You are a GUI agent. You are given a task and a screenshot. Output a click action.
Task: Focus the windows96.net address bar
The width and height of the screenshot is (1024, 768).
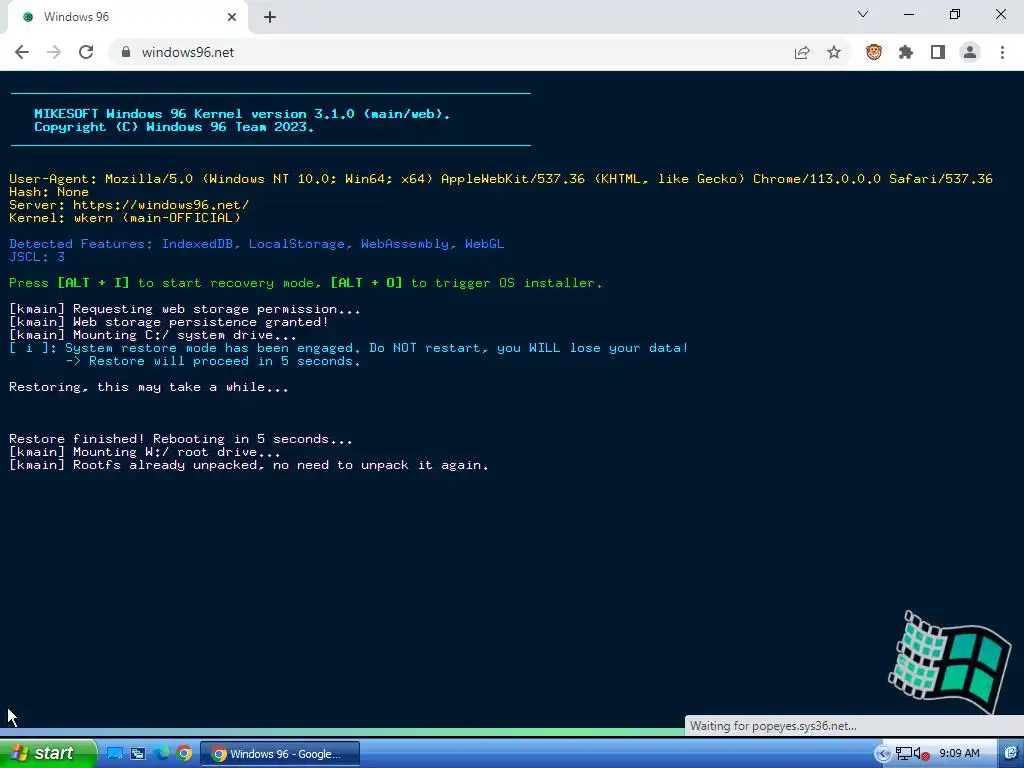pyautogui.click(x=457, y=52)
